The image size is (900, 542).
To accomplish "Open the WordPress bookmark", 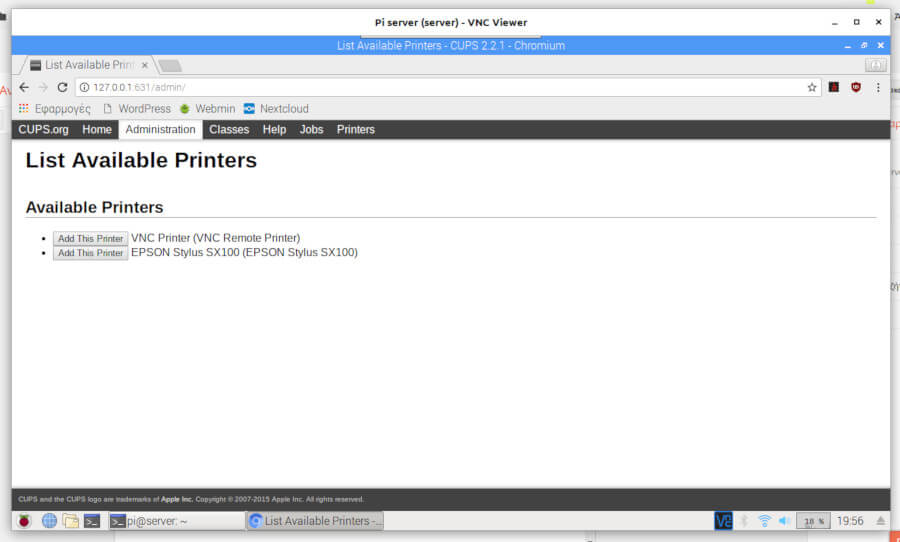I will [x=137, y=109].
